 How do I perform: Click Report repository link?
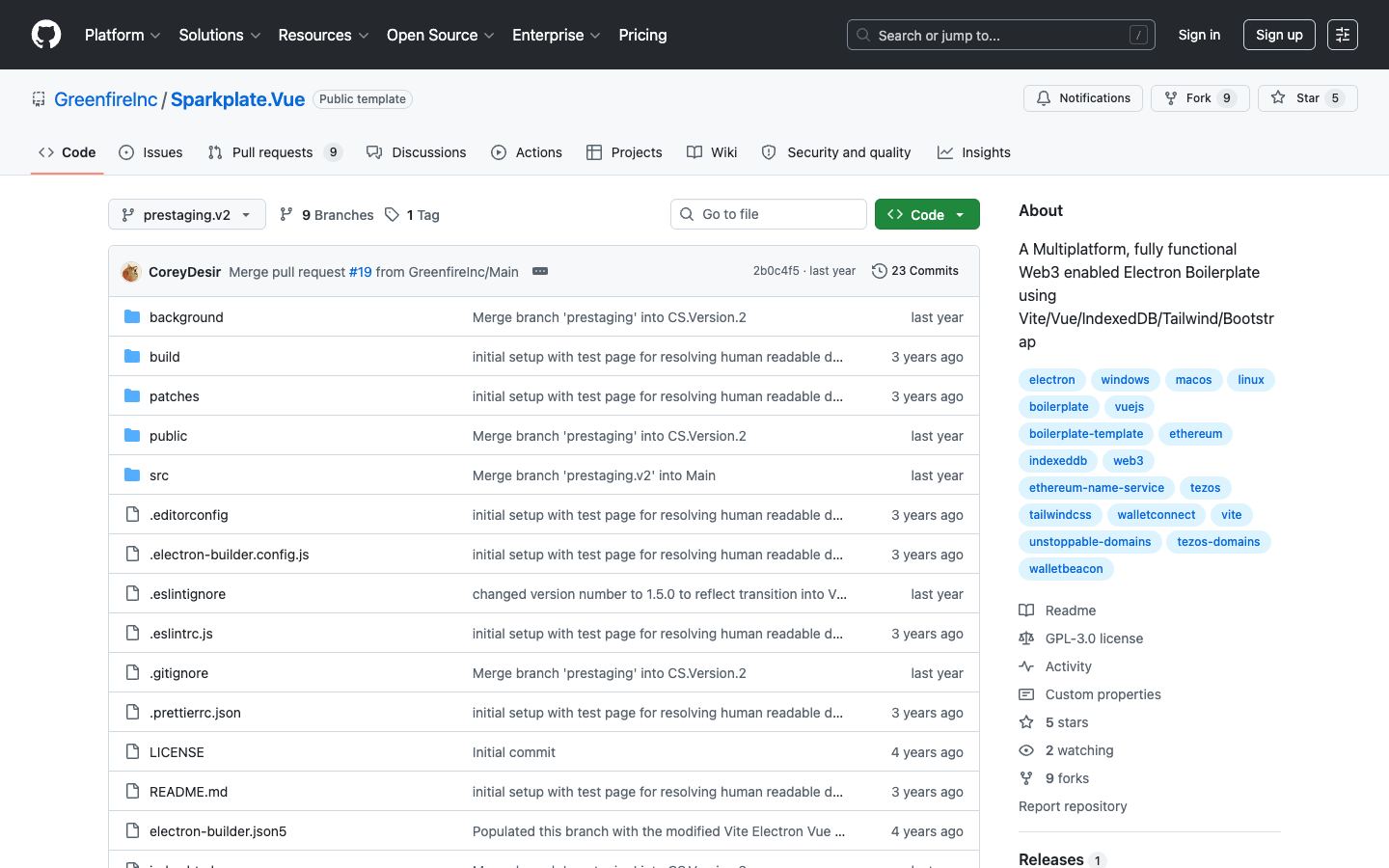[1073, 806]
